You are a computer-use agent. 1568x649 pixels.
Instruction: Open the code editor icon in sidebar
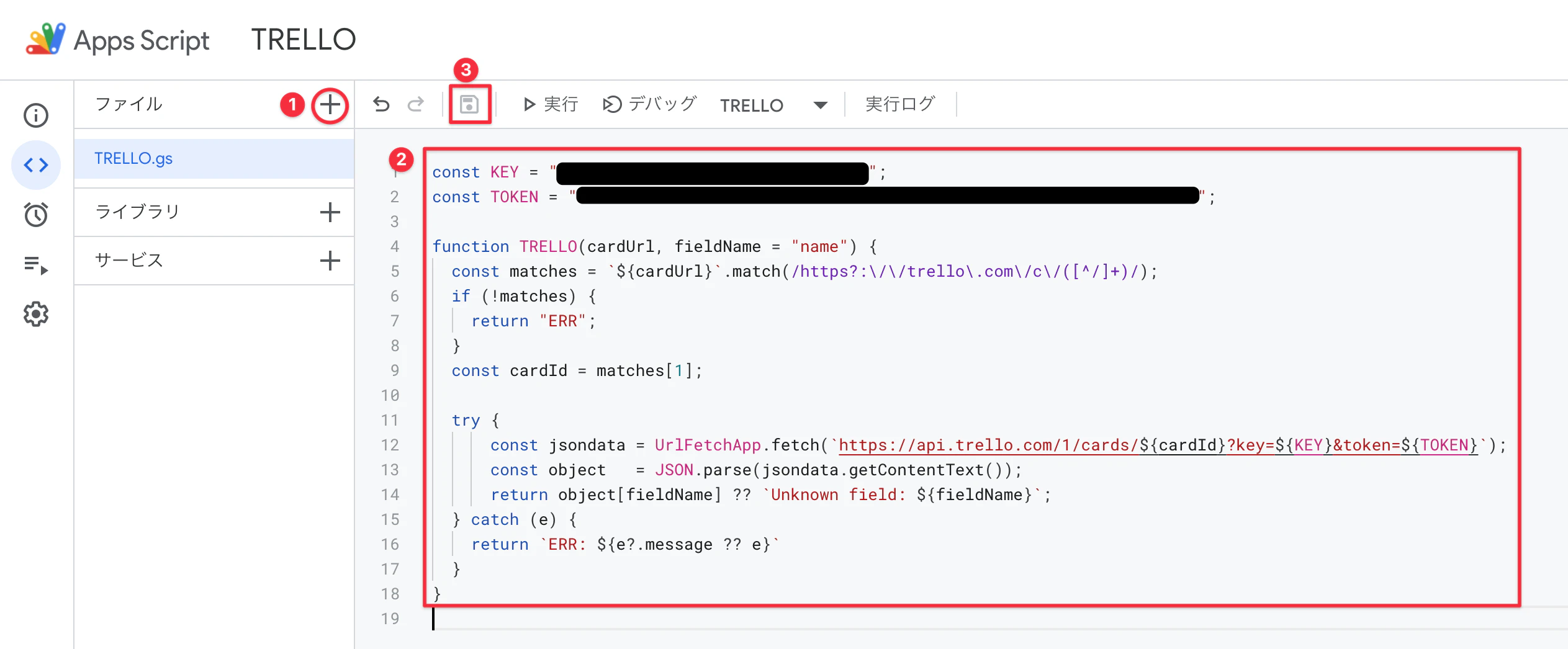[x=36, y=165]
